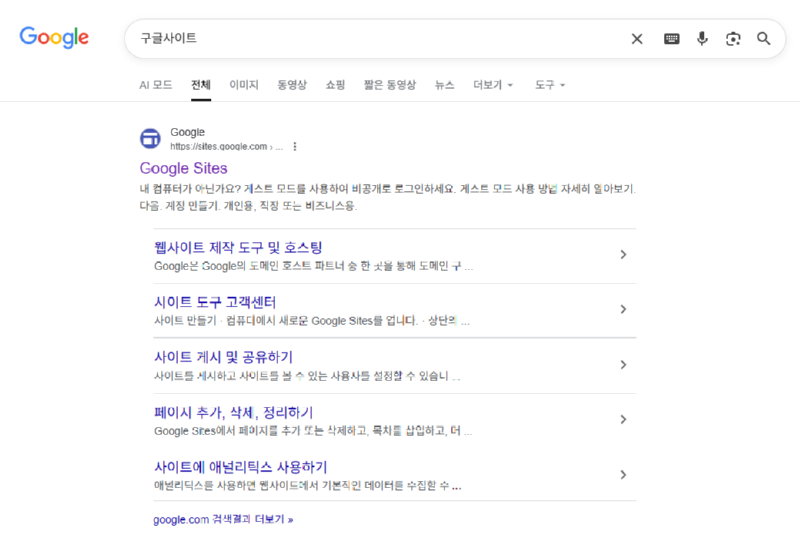Open the Google Sites result title
This screenshot has width=800, height=537.
pyautogui.click(x=184, y=168)
